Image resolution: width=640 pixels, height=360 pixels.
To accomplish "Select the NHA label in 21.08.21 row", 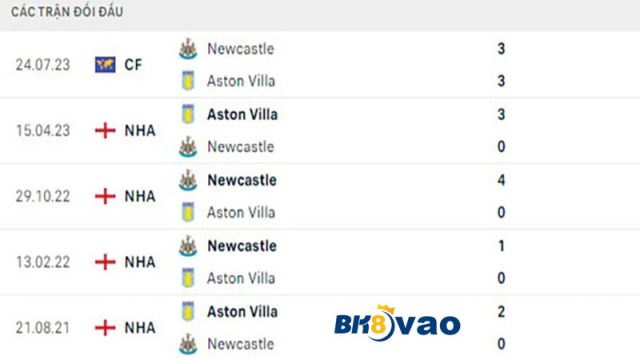I will (140, 328).
